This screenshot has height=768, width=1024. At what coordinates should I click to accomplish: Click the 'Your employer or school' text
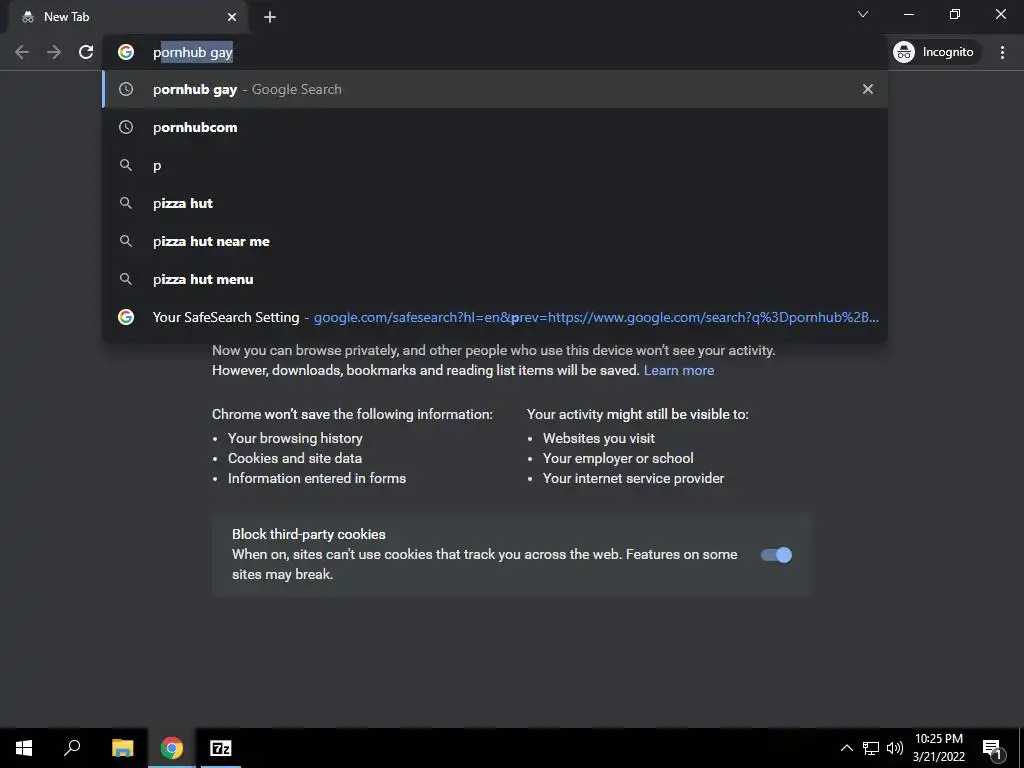[x=618, y=458]
